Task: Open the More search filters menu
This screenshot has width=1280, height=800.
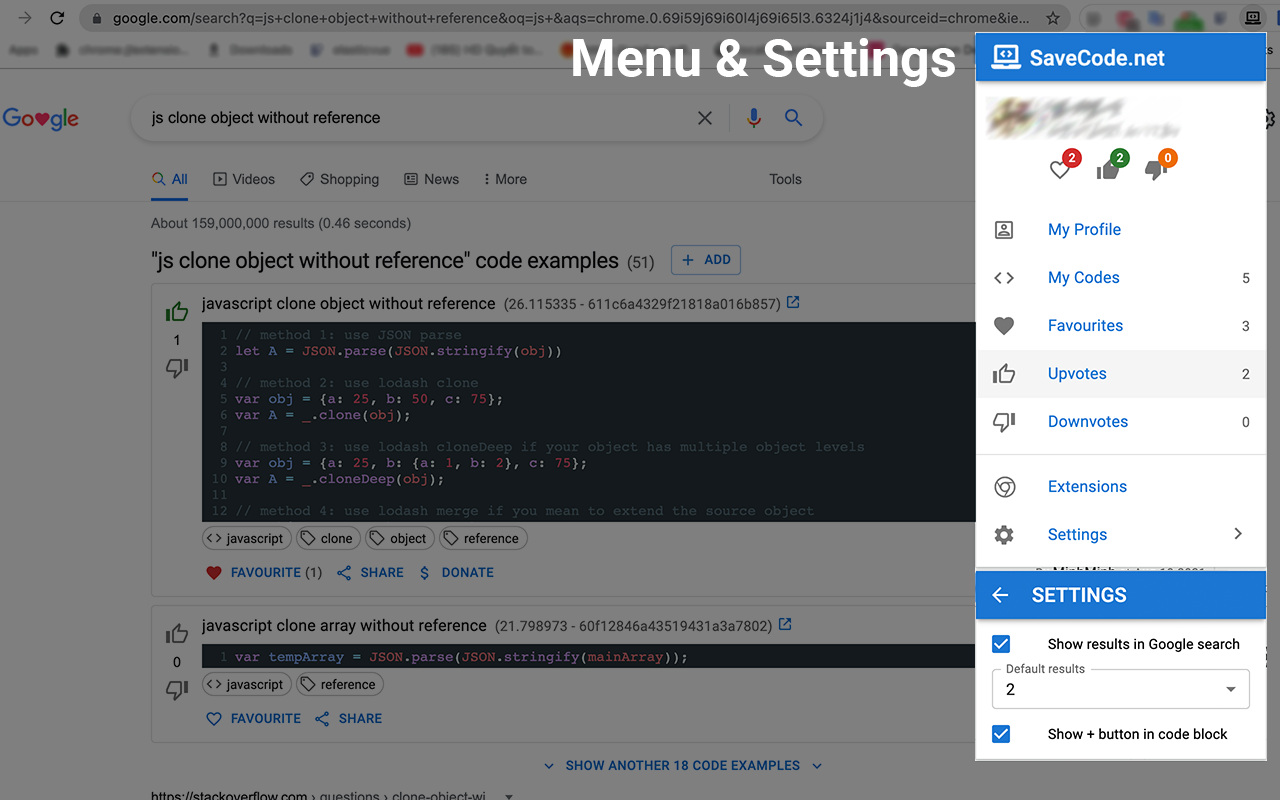Action: click(x=505, y=179)
